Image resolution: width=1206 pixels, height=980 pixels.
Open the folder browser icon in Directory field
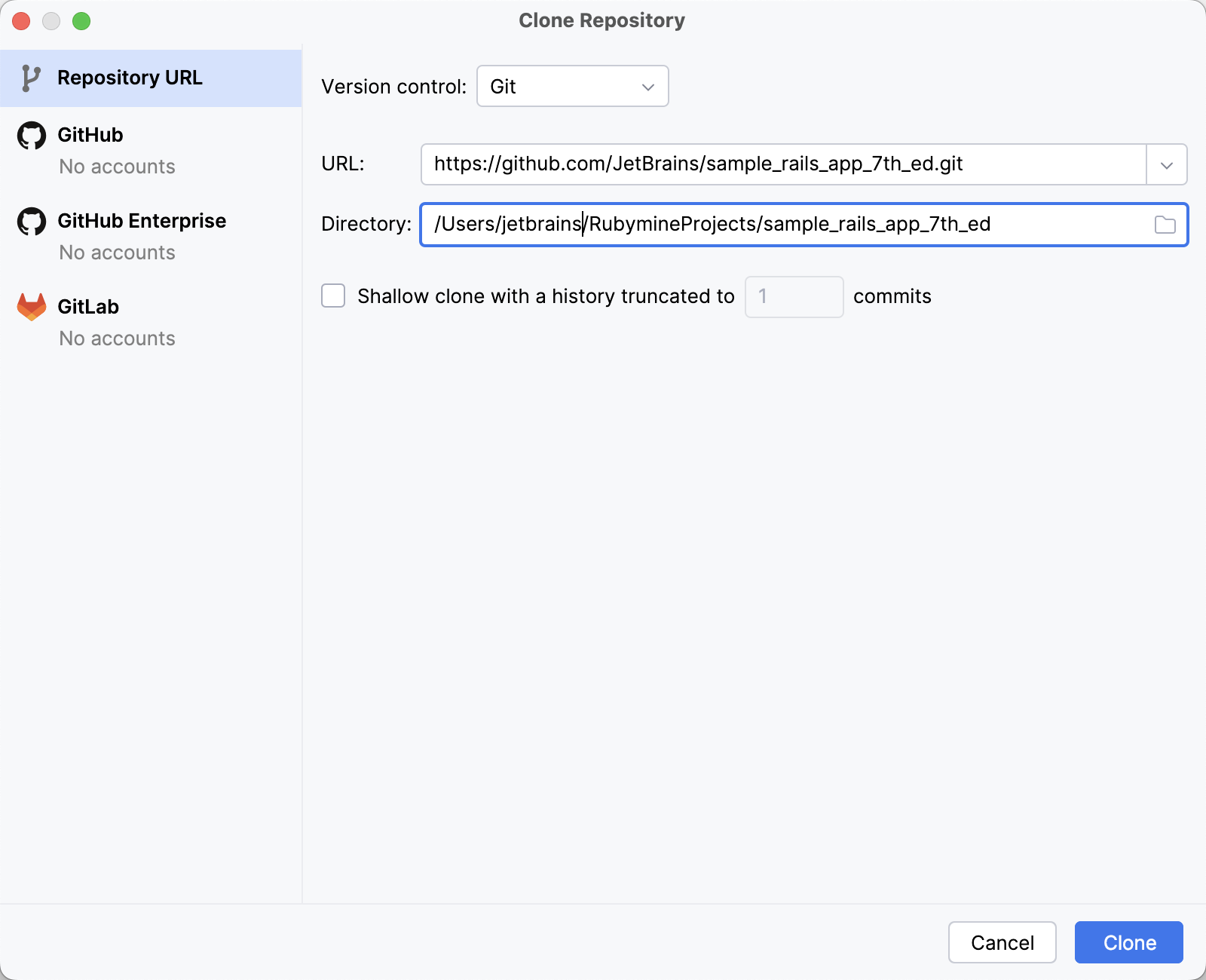[x=1165, y=224]
